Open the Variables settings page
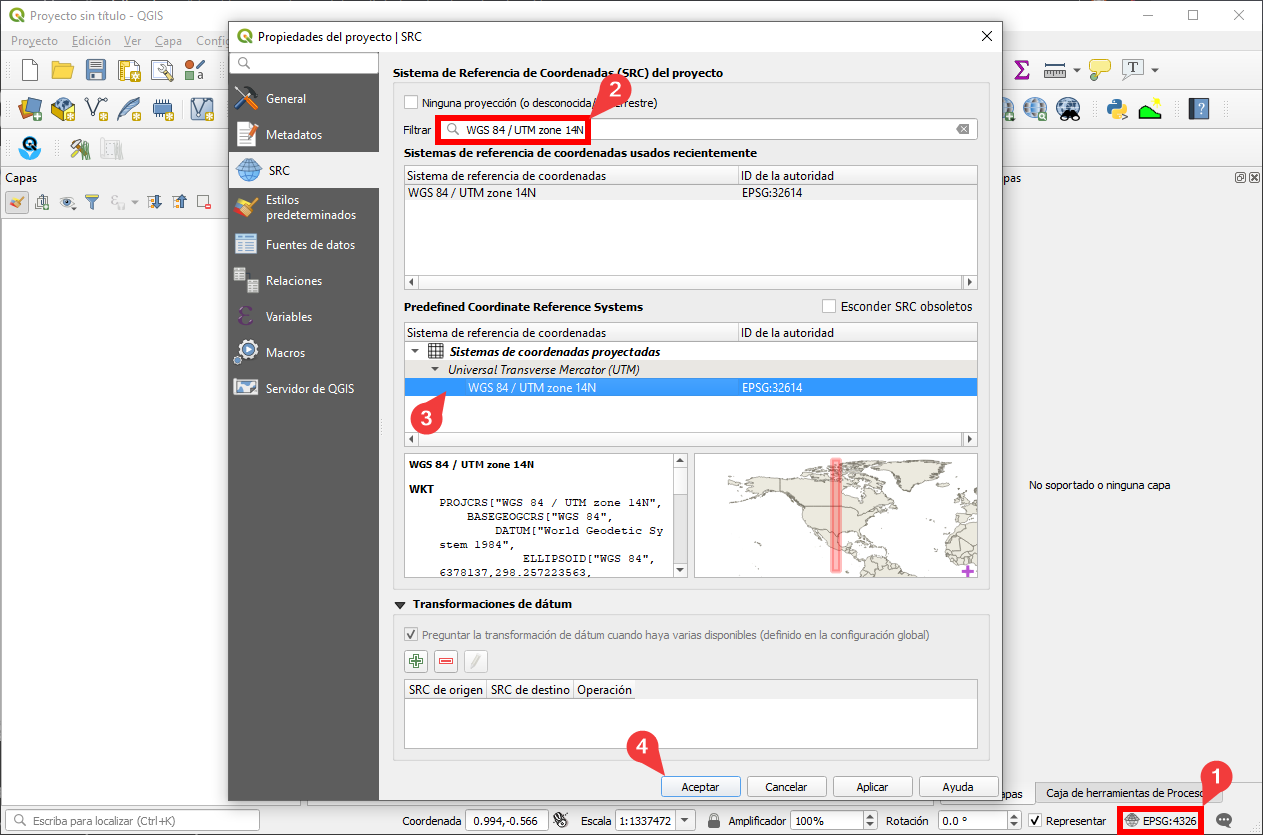 click(289, 317)
